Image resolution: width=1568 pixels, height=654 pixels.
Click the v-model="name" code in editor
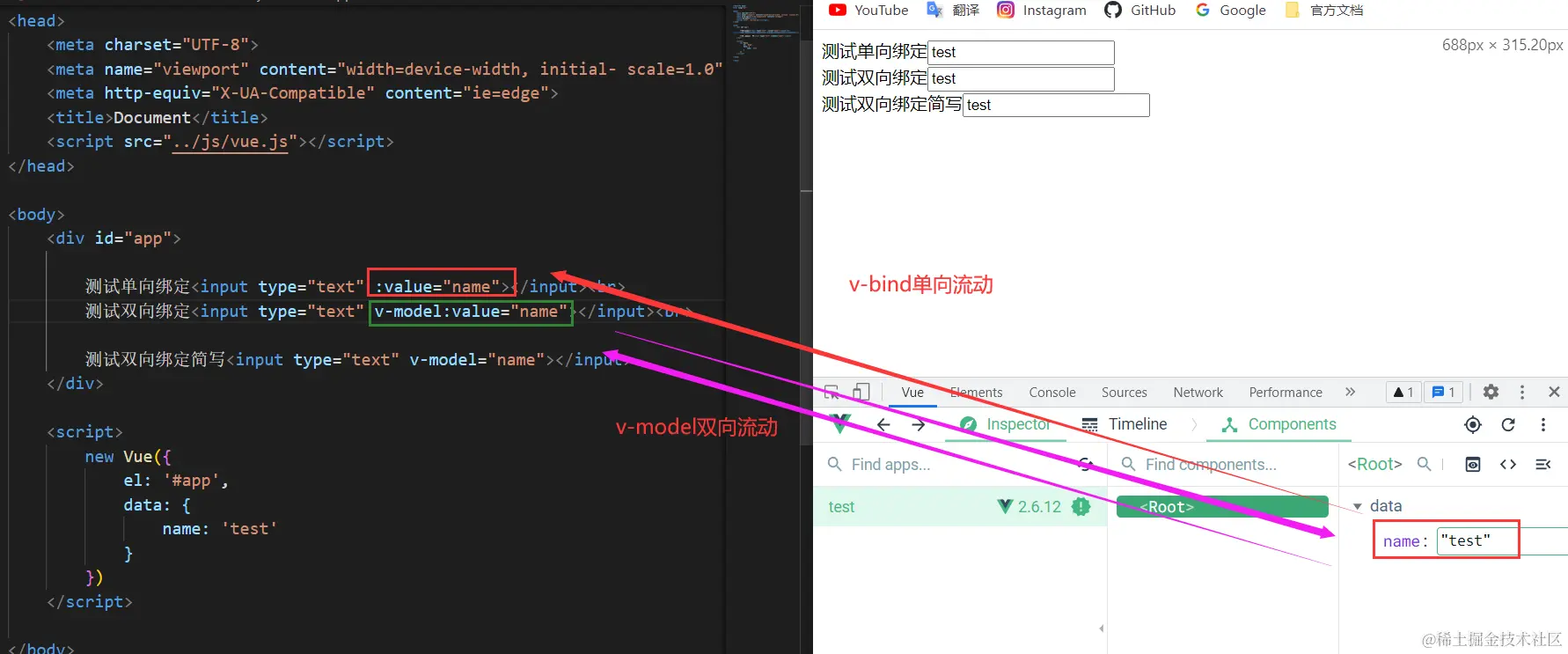tap(477, 360)
